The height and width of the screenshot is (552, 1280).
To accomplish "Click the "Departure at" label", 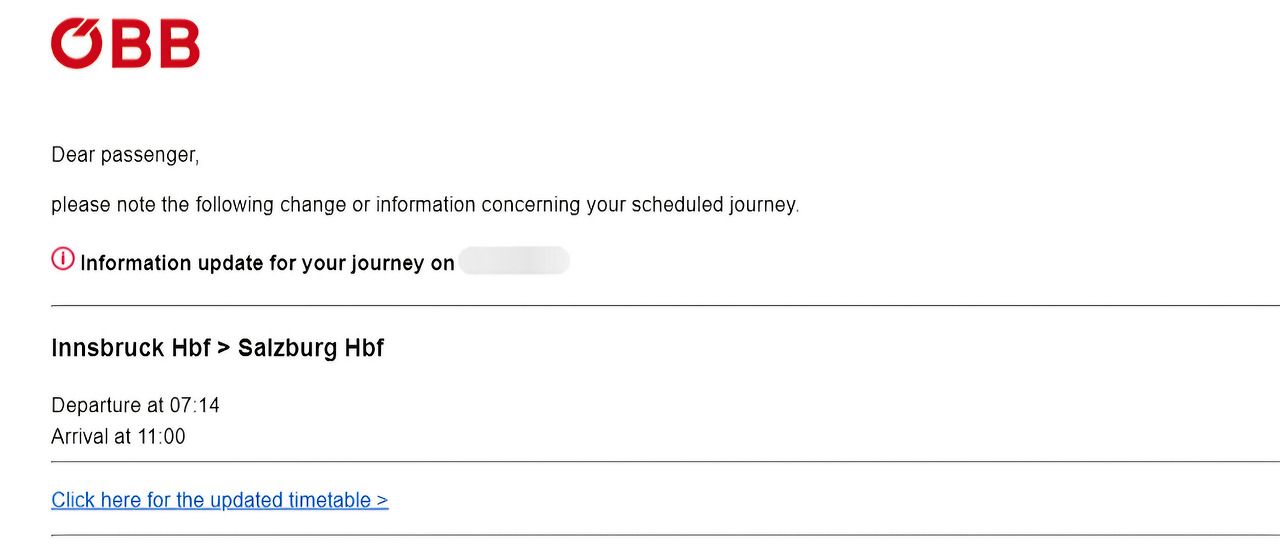I will click(x=108, y=405).
